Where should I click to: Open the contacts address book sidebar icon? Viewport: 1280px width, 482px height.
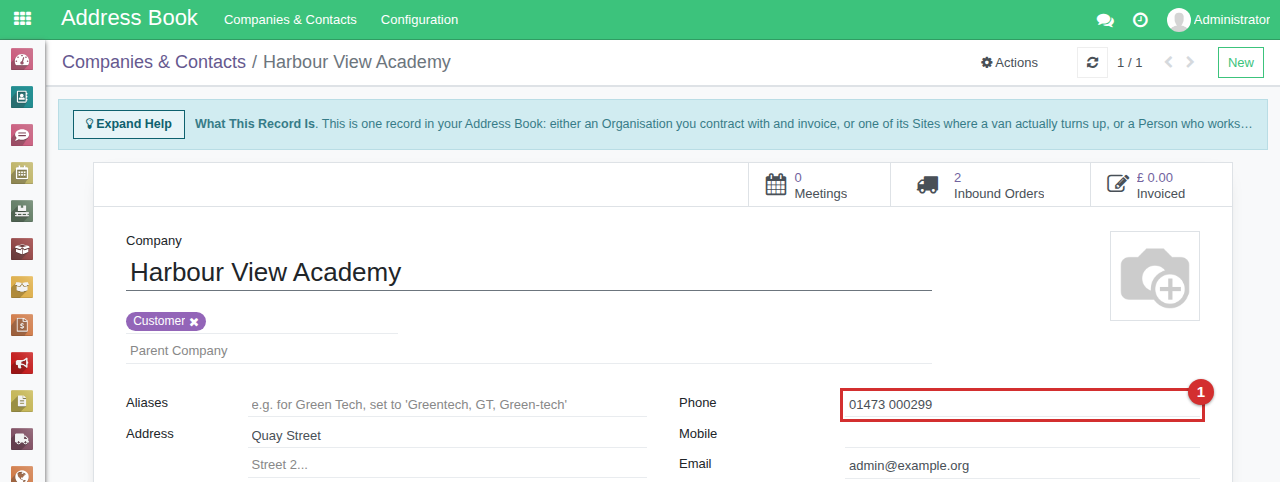pyautogui.click(x=22, y=97)
